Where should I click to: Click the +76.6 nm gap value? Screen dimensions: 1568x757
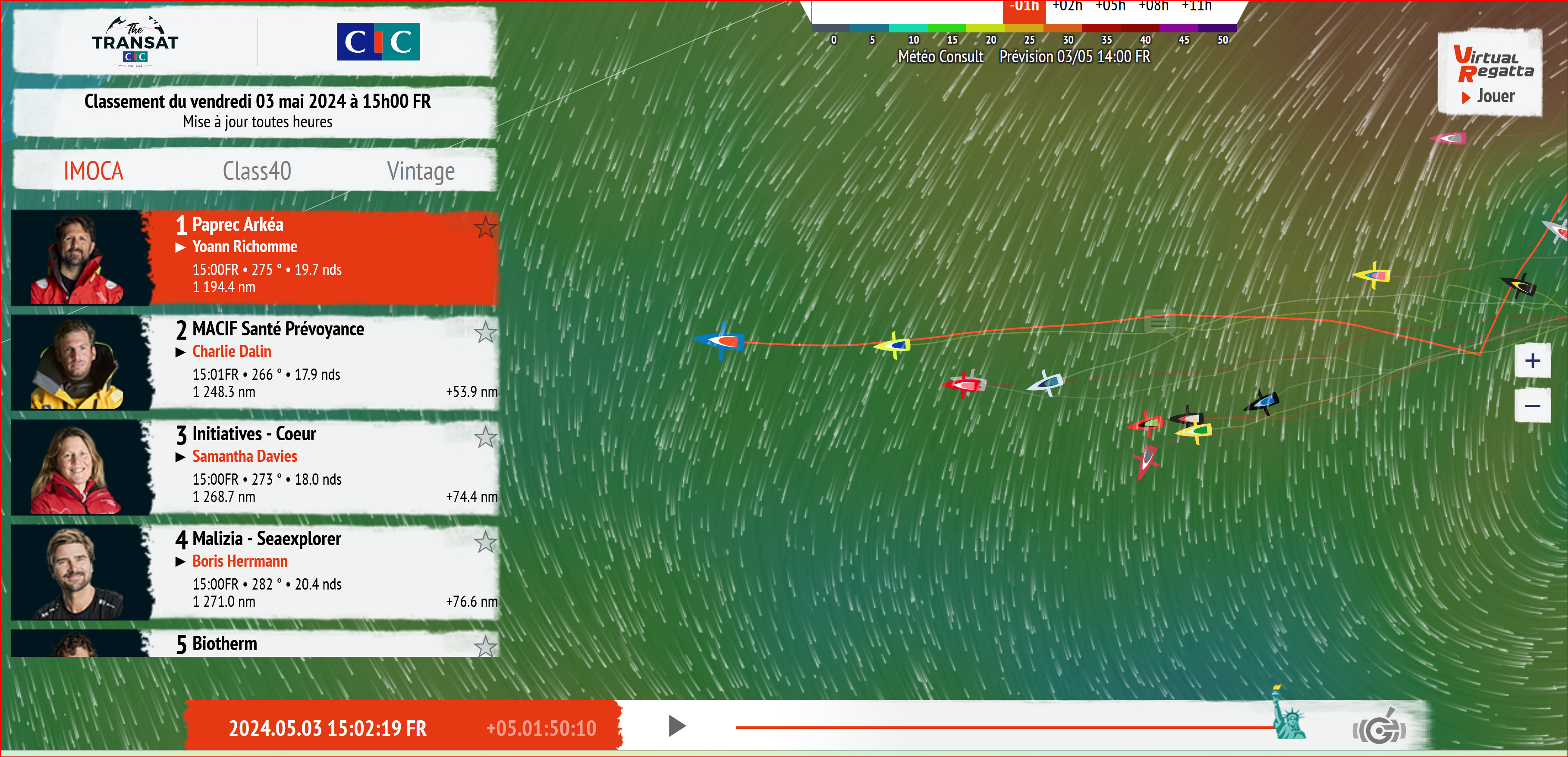471,601
